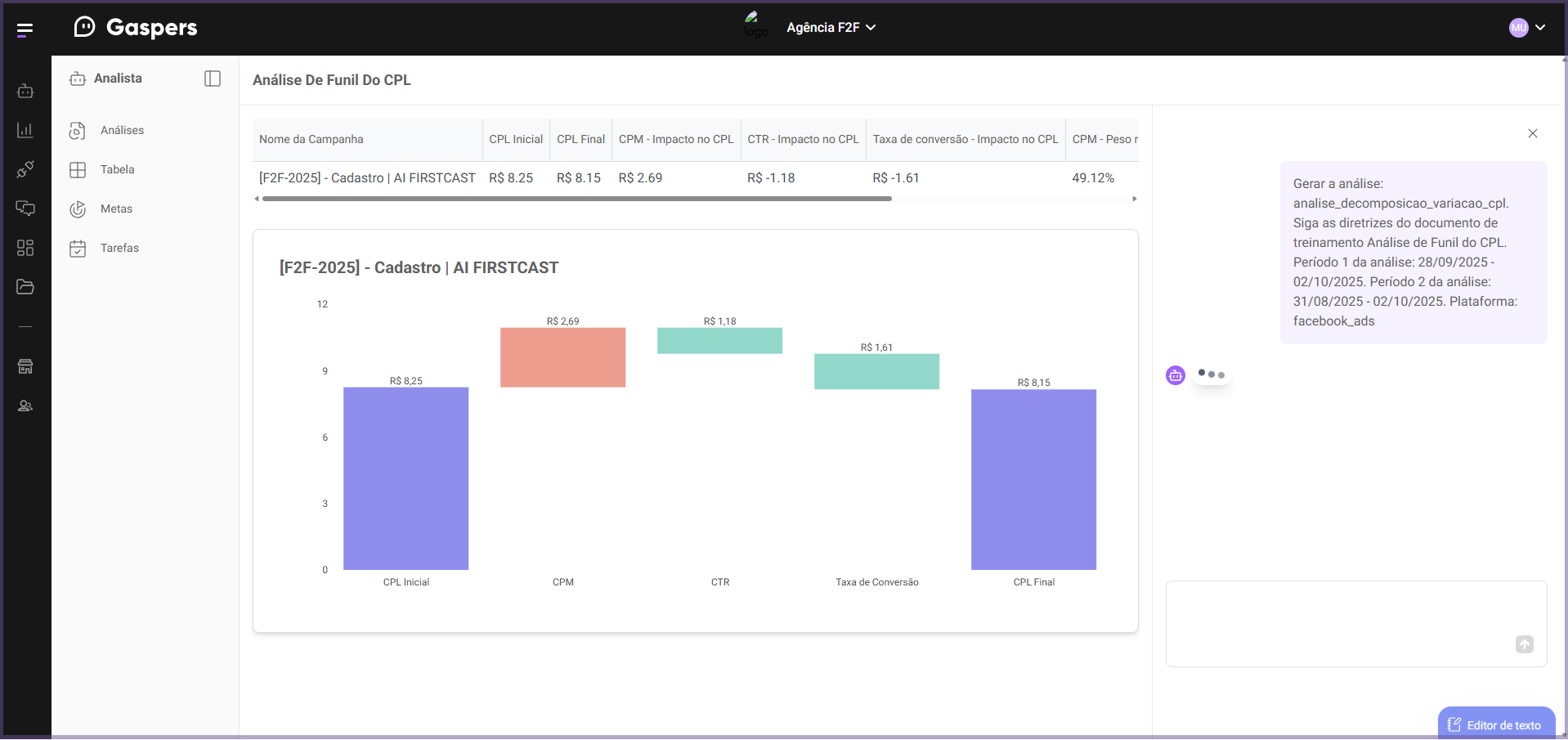
Task: Click the users icon at the sidebar bottom
Action: point(25,406)
